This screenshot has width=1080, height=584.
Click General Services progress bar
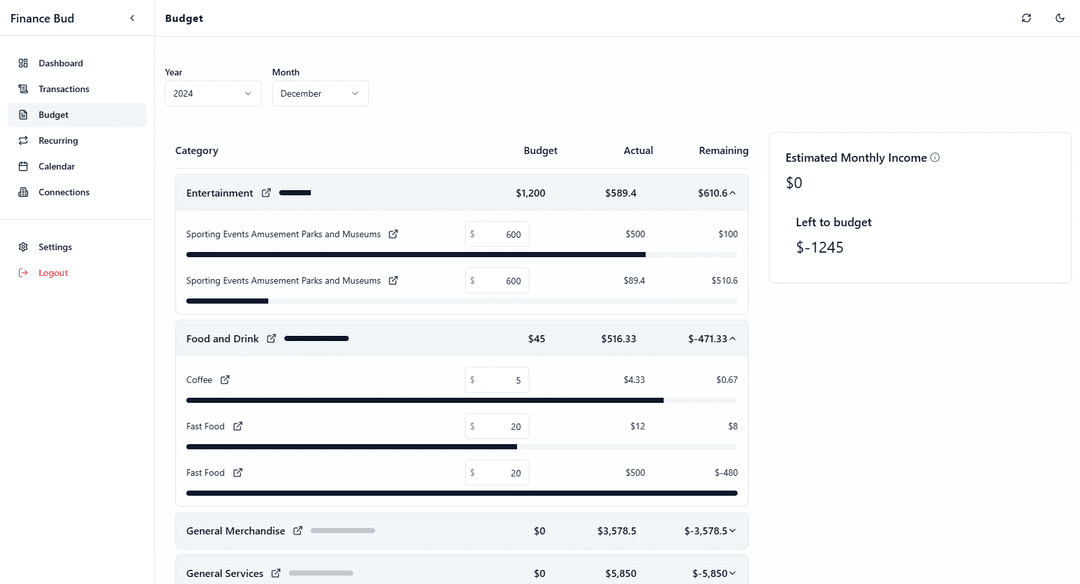pos(321,574)
